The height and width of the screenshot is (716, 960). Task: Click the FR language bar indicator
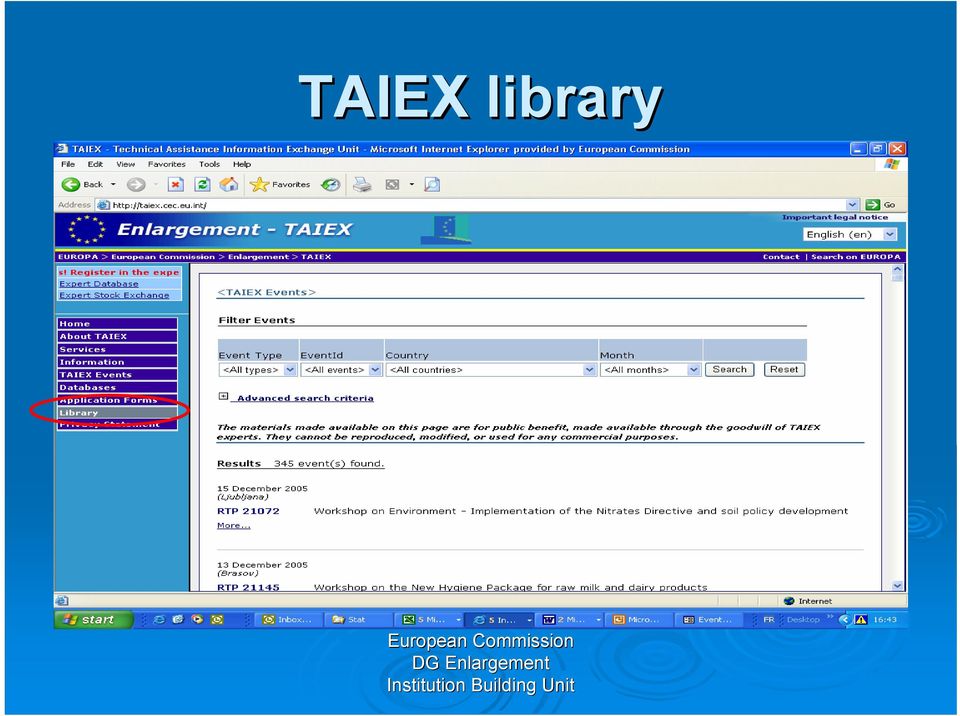coord(769,620)
